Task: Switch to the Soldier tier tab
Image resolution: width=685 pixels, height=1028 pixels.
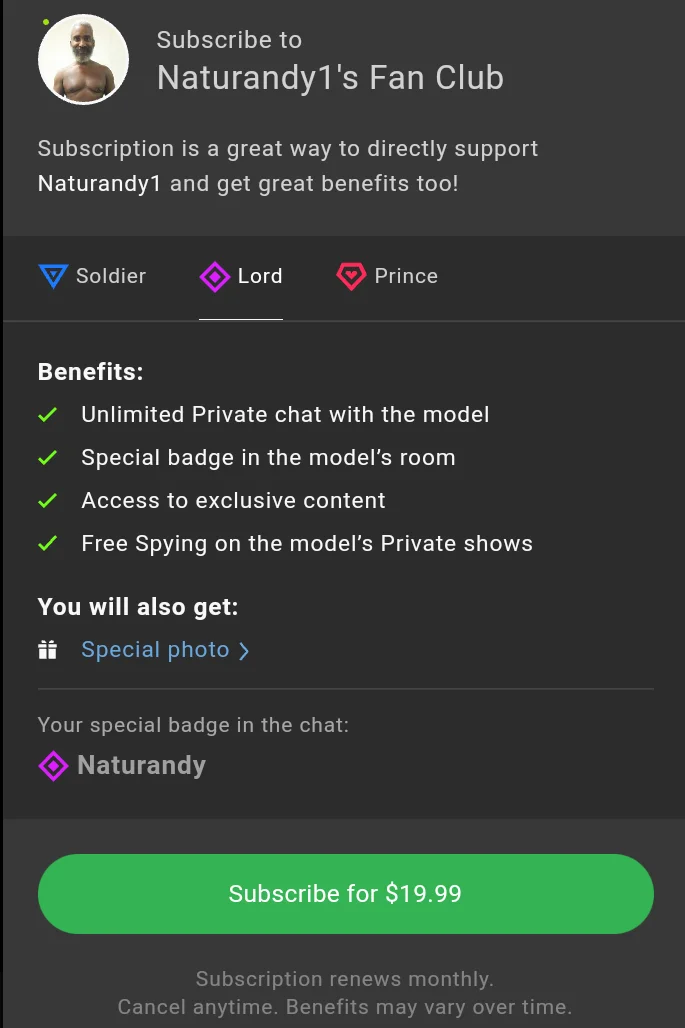Action: 111,276
